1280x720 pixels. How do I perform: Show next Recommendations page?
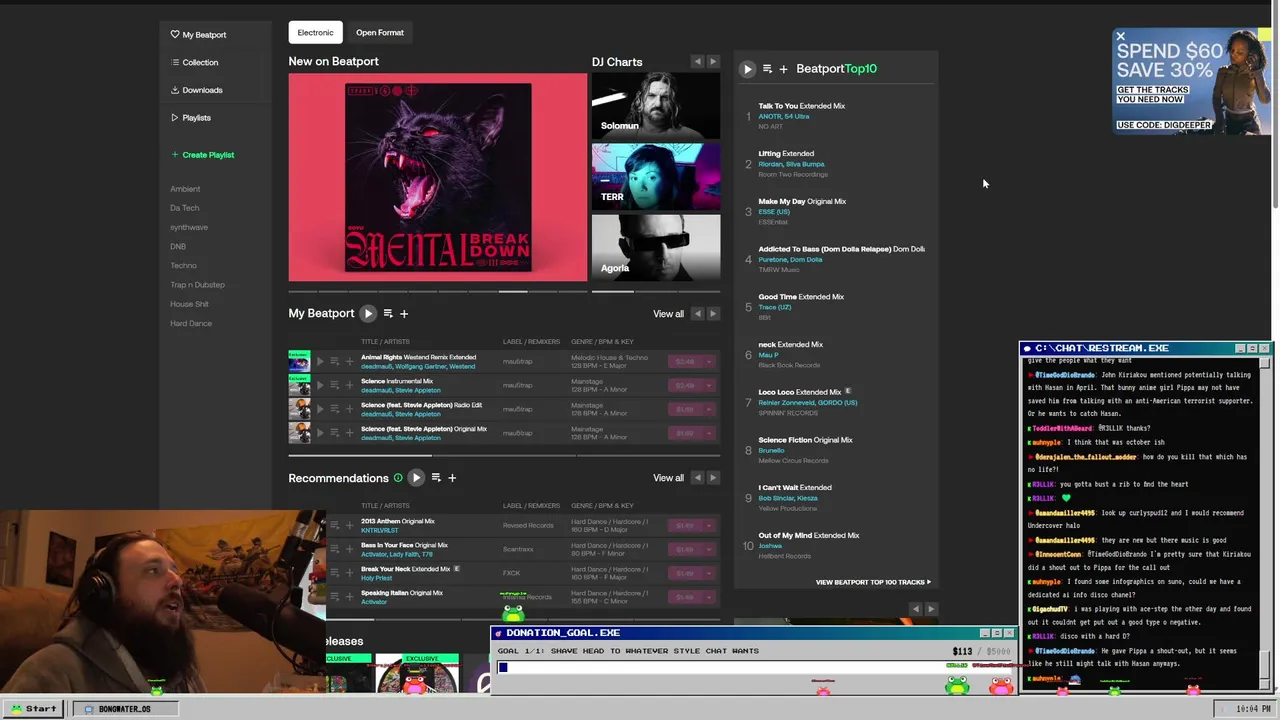713,478
